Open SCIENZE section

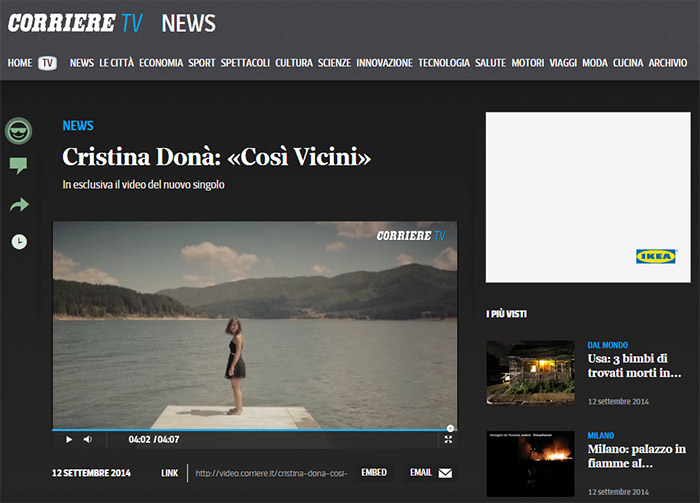click(x=334, y=63)
